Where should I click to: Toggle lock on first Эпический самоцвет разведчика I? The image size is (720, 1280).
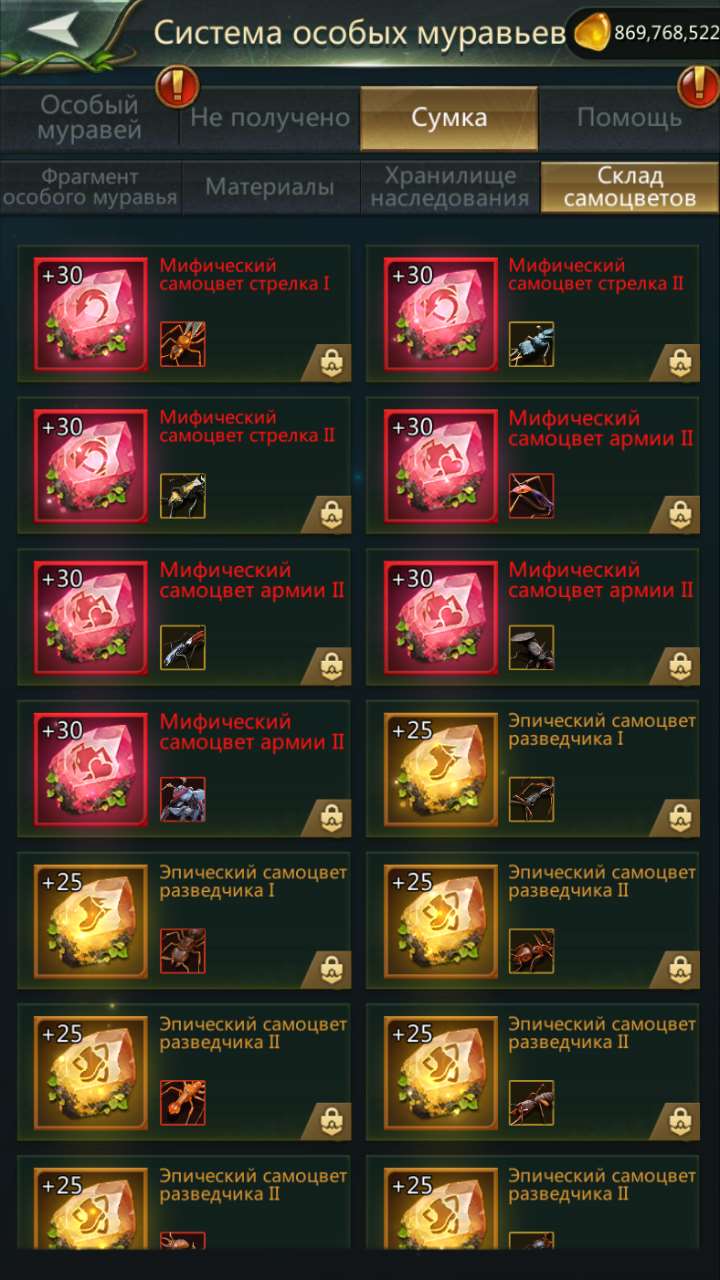coord(681,819)
